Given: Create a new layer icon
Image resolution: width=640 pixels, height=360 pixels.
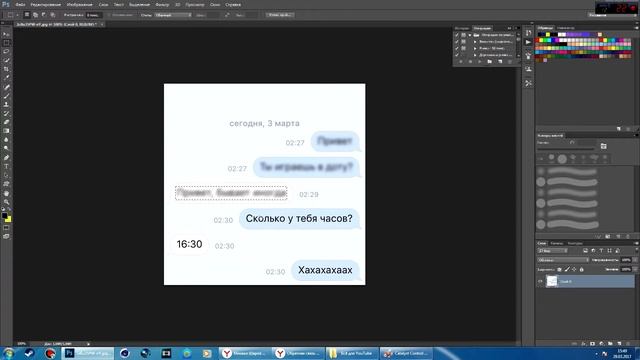Looking at the screenshot, I should 619,344.
